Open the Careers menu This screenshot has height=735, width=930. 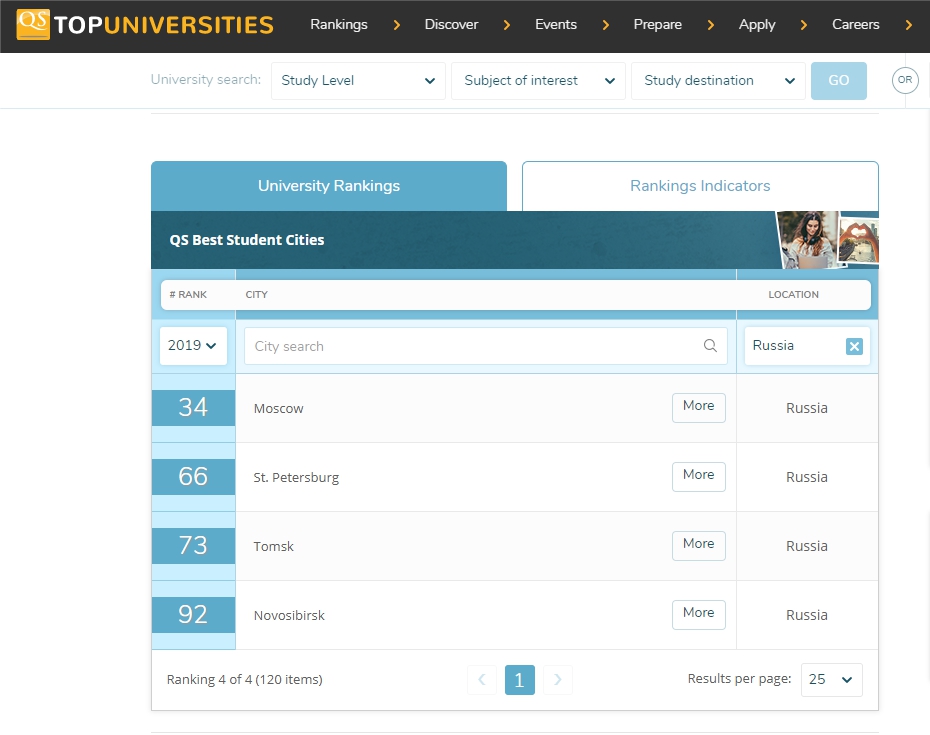855,24
